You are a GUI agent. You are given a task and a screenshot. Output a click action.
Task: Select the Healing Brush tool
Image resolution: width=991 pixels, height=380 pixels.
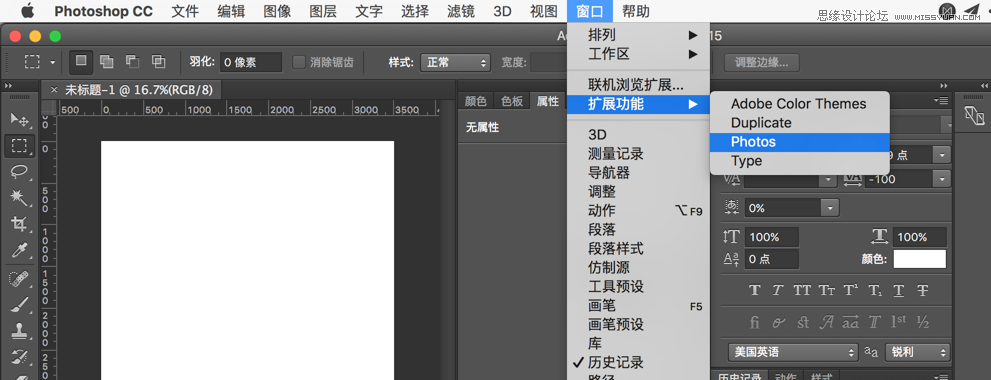pos(20,278)
